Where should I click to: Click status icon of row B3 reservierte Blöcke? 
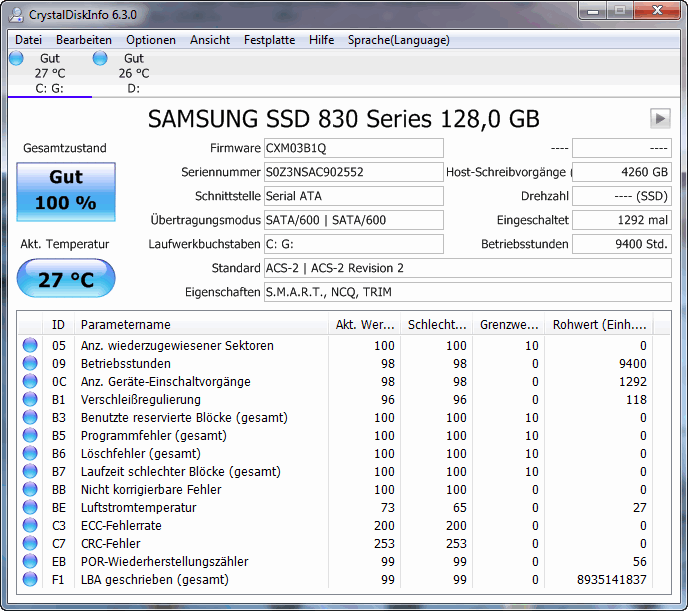point(30,417)
